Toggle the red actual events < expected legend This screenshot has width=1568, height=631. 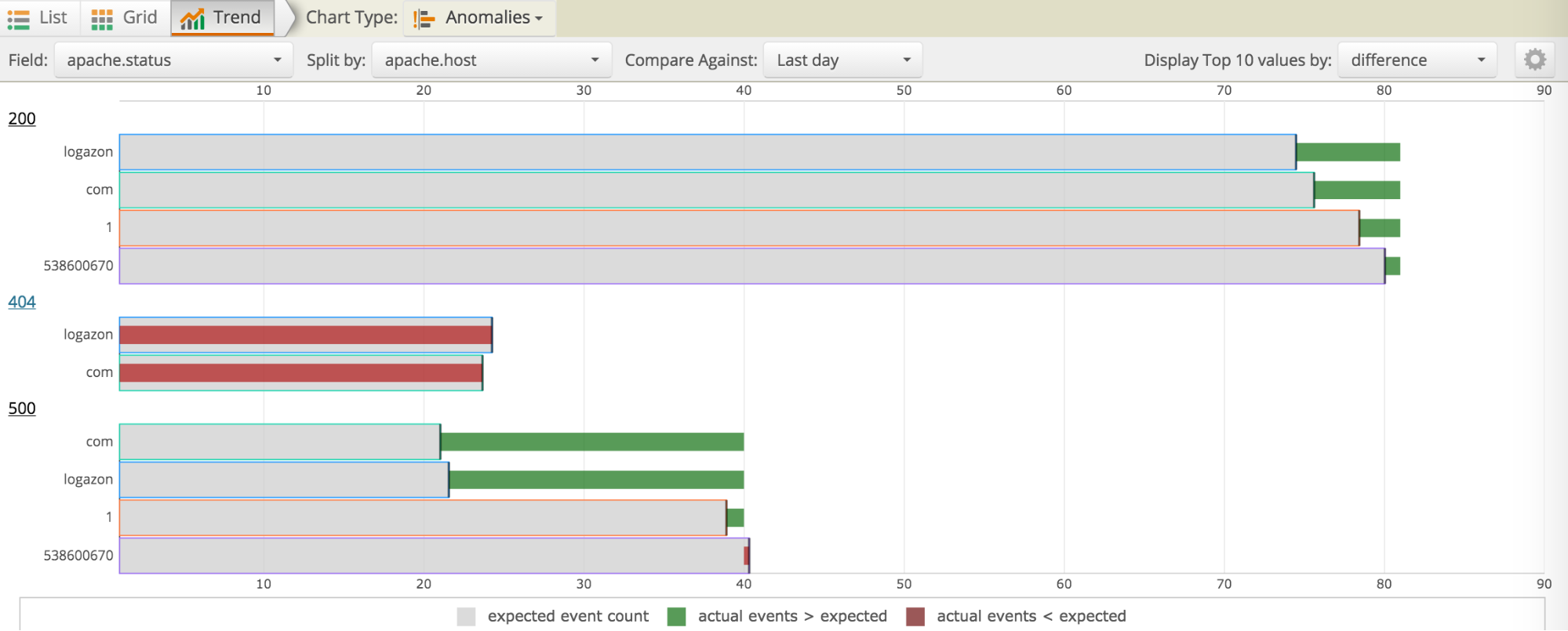click(915, 617)
